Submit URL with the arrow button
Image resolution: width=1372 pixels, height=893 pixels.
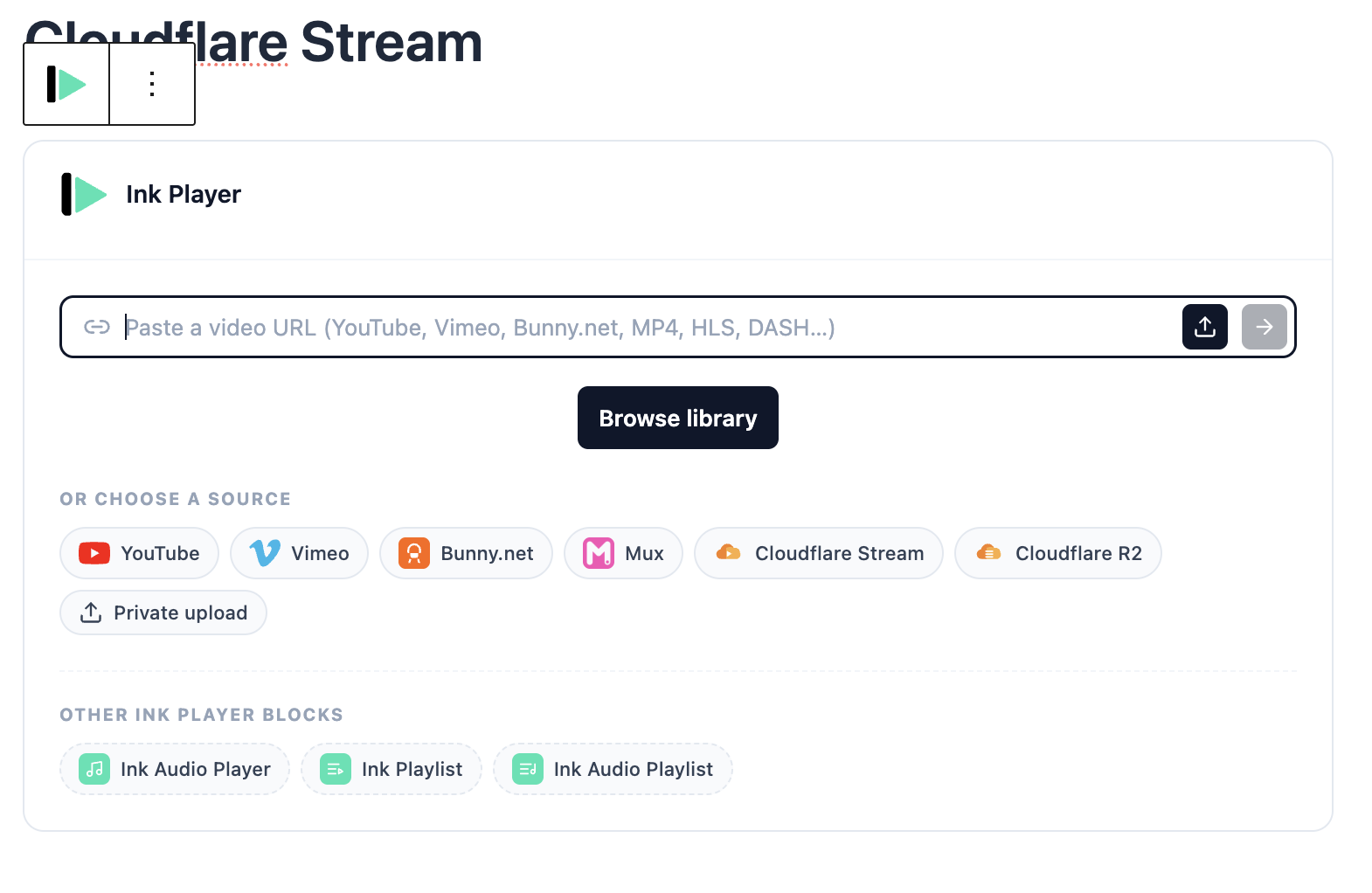point(1265,327)
